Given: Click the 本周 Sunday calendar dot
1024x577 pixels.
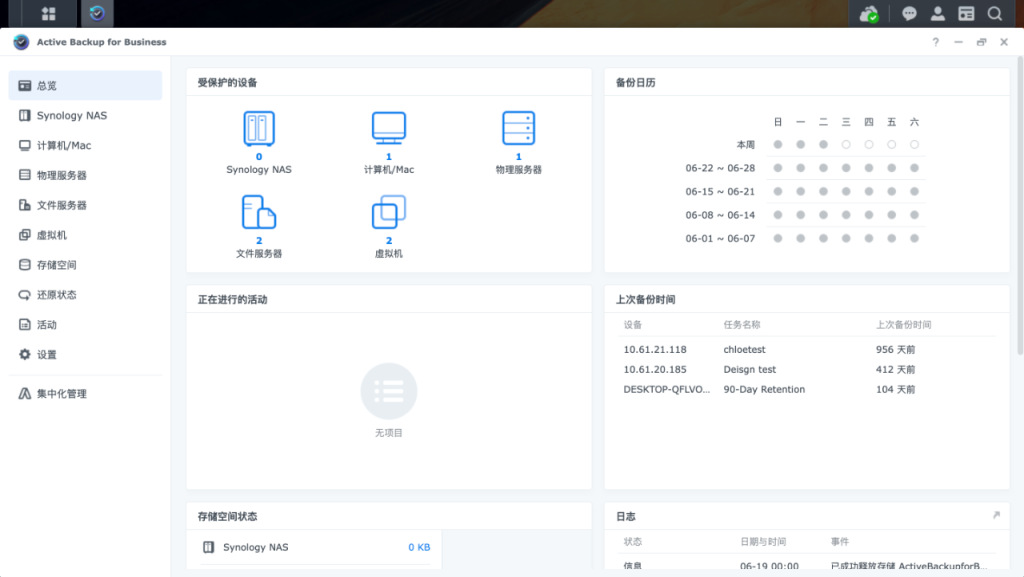Looking at the screenshot, I should [x=778, y=144].
